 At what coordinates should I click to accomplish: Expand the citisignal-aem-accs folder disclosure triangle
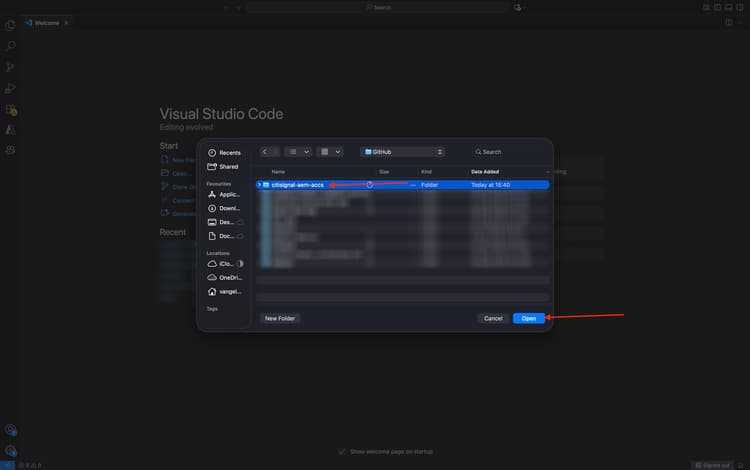click(x=259, y=185)
